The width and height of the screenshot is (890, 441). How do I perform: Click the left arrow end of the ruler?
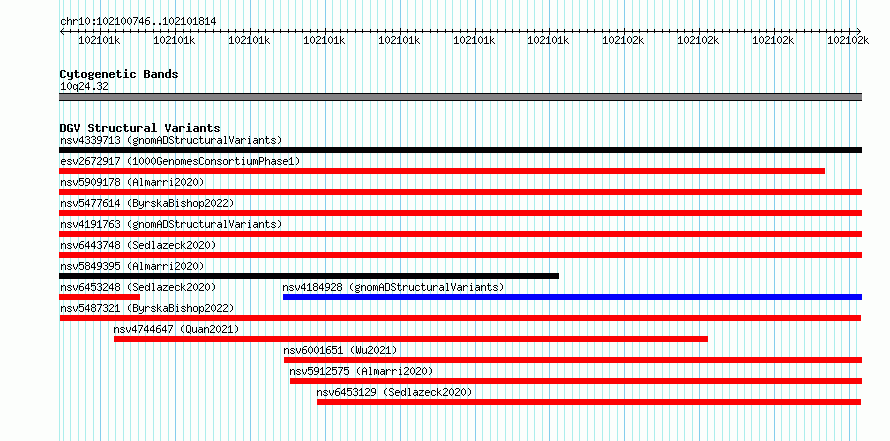62,31
